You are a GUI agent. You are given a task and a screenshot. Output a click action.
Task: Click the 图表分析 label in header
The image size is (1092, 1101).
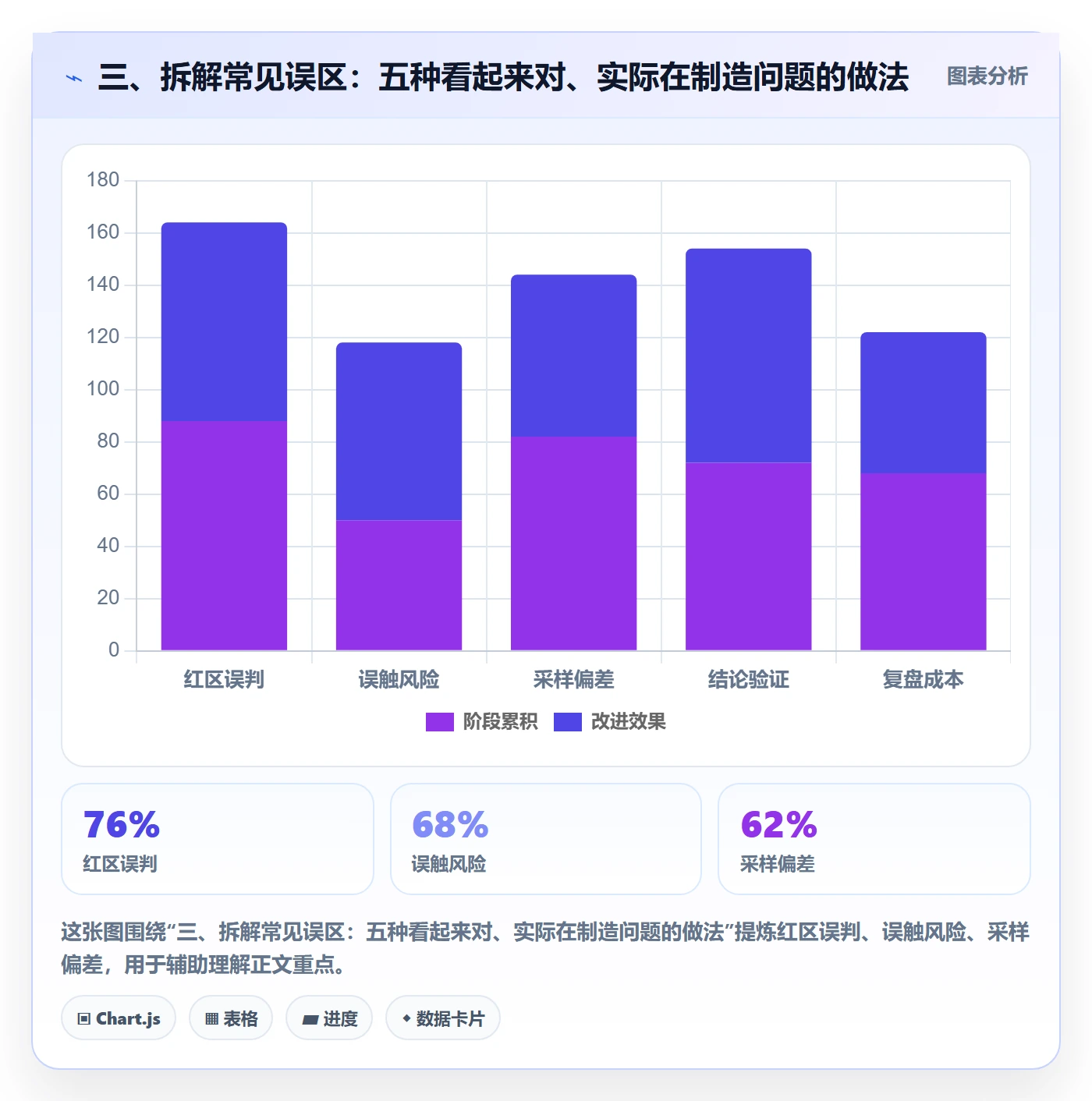(x=987, y=76)
